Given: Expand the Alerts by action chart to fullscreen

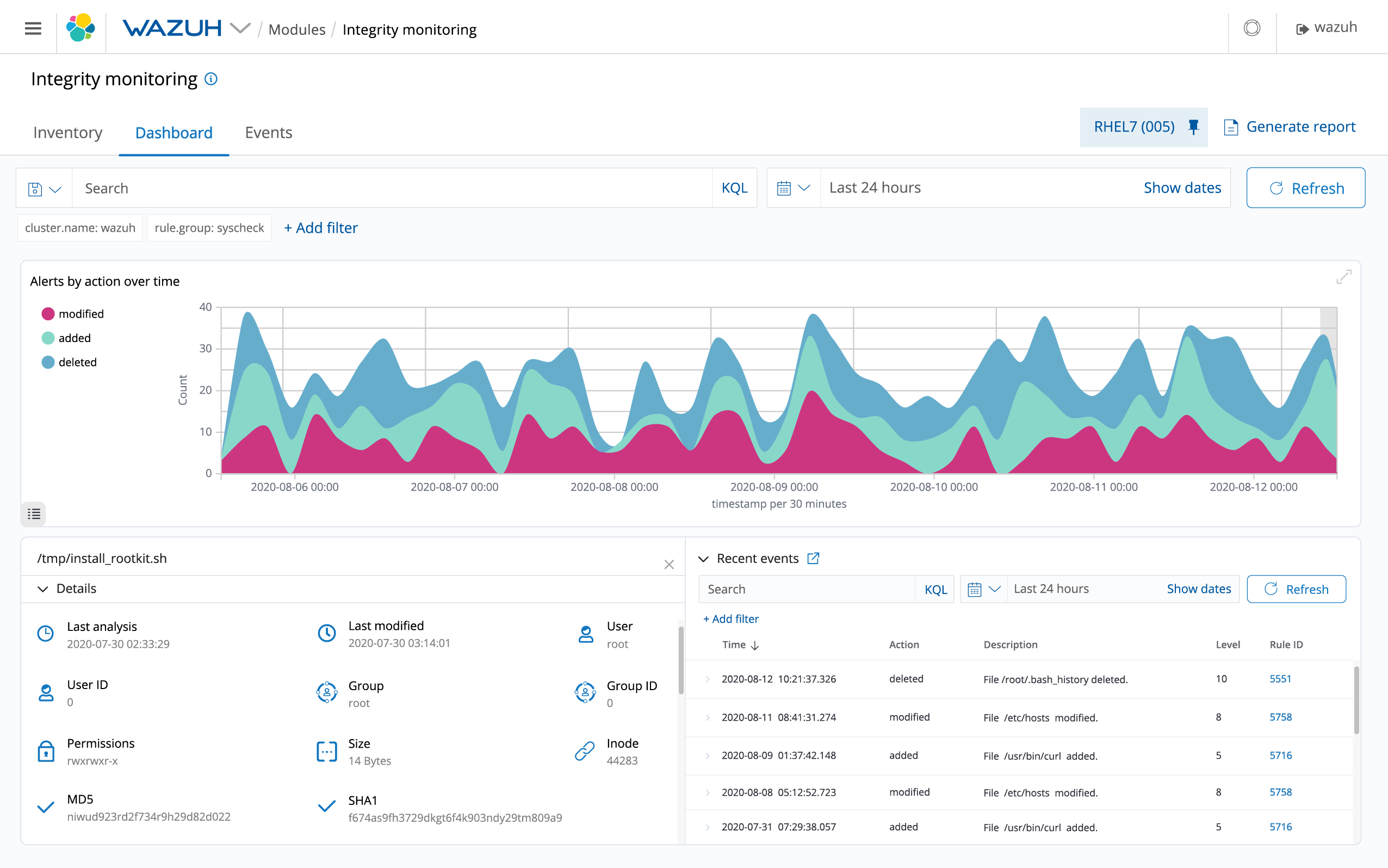Looking at the screenshot, I should [1345, 277].
